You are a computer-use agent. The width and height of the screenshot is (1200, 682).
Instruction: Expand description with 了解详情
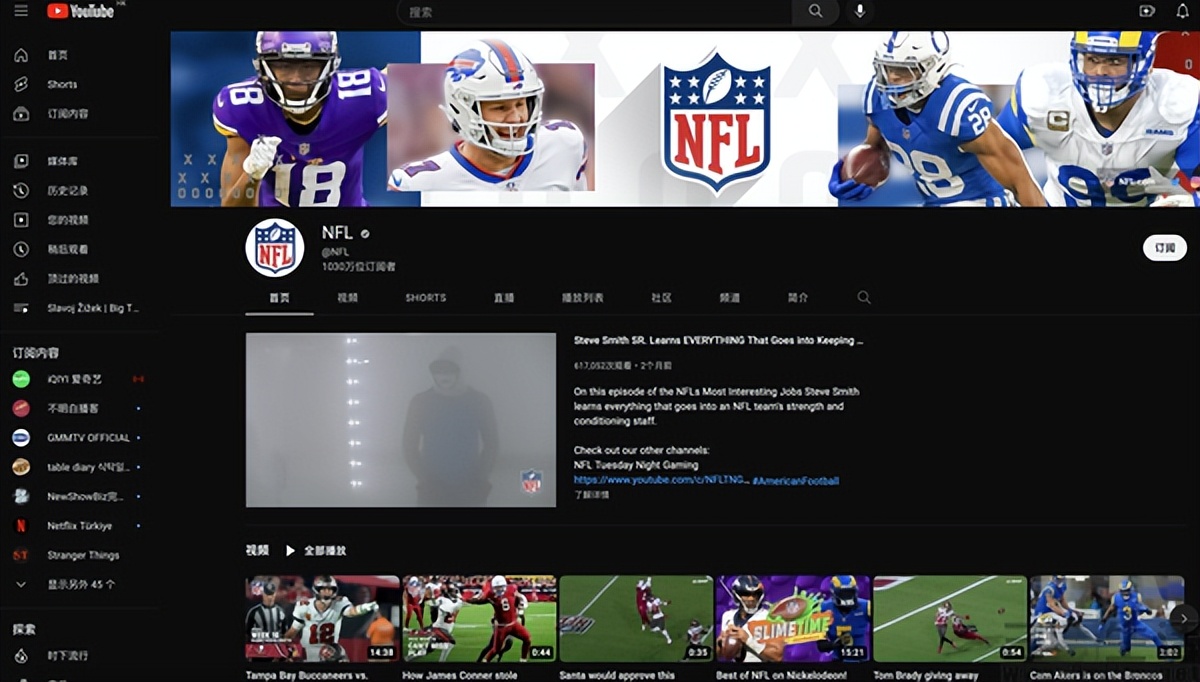(x=591, y=495)
